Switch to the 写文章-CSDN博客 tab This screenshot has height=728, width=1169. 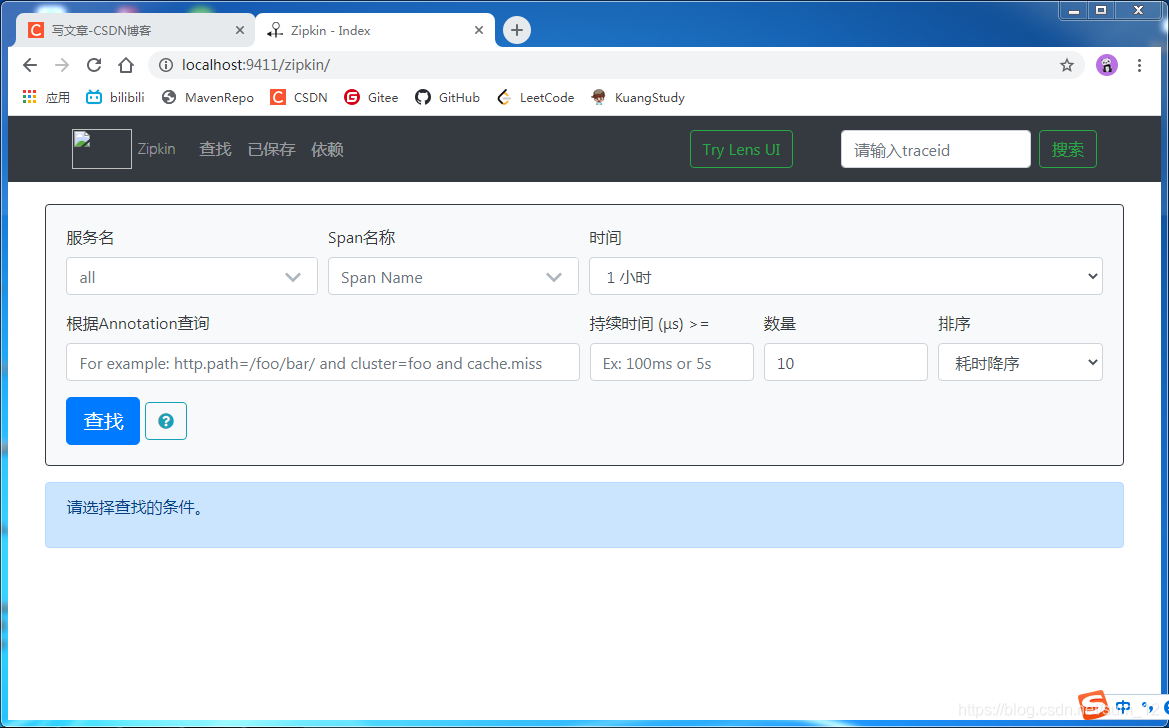pos(136,31)
